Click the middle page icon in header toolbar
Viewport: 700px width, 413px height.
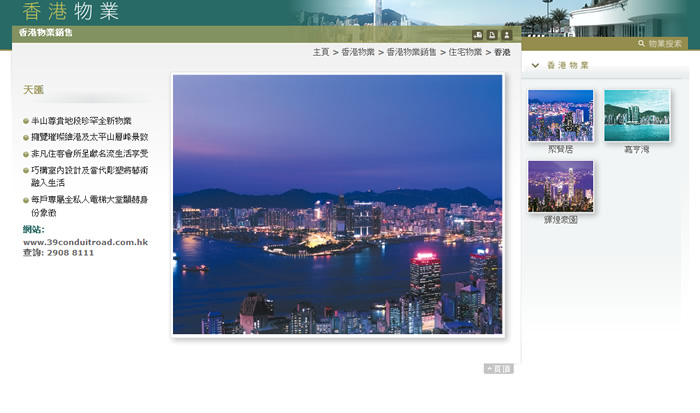click(x=492, y=34)
